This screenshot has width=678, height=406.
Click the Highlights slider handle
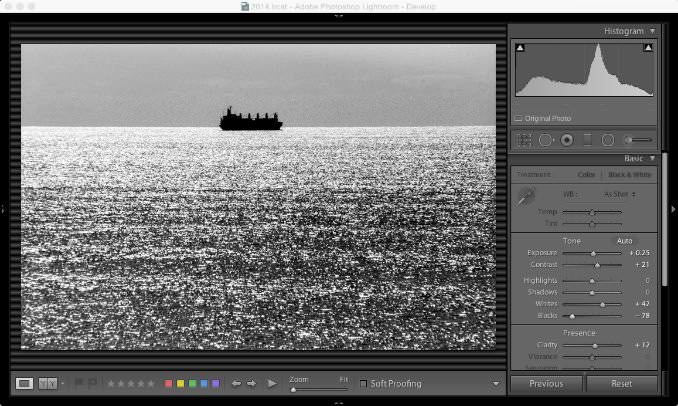(592, 281)
